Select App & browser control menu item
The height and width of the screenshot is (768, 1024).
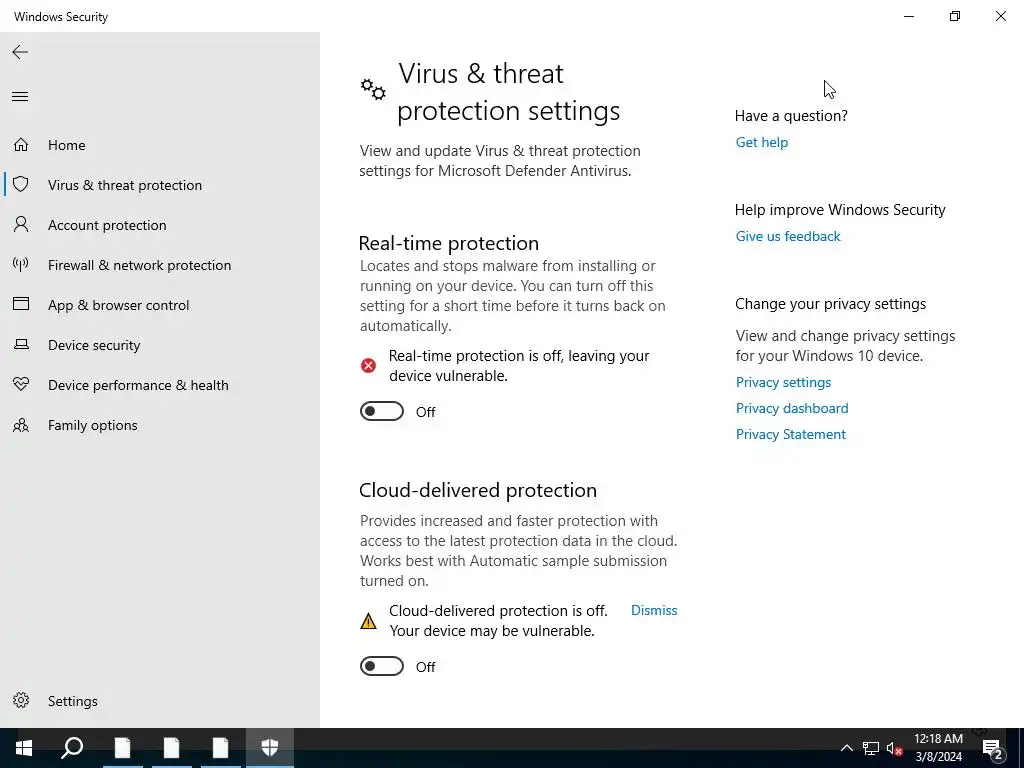pyautogui.click(x=160, y=305)
